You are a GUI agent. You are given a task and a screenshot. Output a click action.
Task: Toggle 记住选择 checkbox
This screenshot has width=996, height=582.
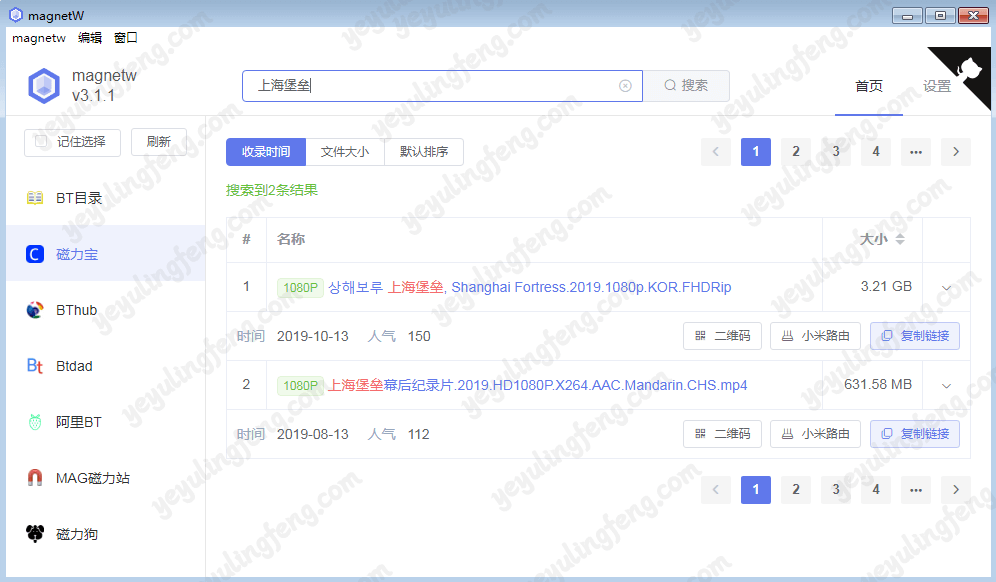point(41,142)
